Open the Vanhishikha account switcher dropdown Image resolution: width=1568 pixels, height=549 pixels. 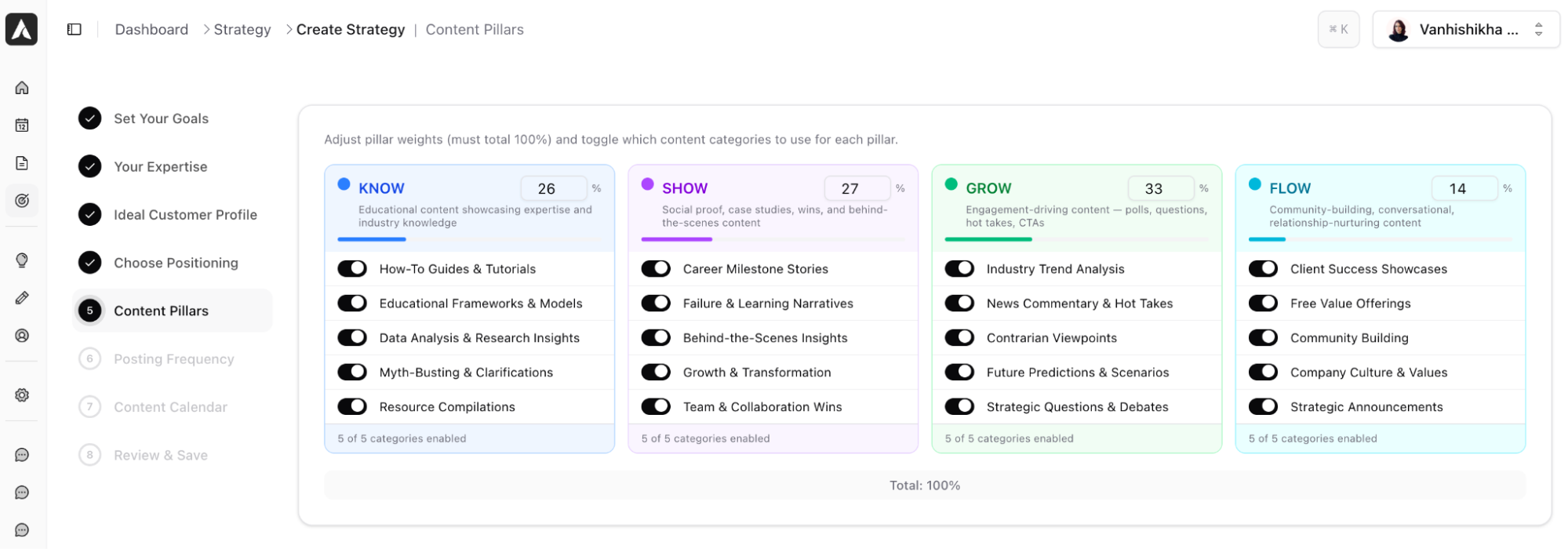tap(1465, 30)
